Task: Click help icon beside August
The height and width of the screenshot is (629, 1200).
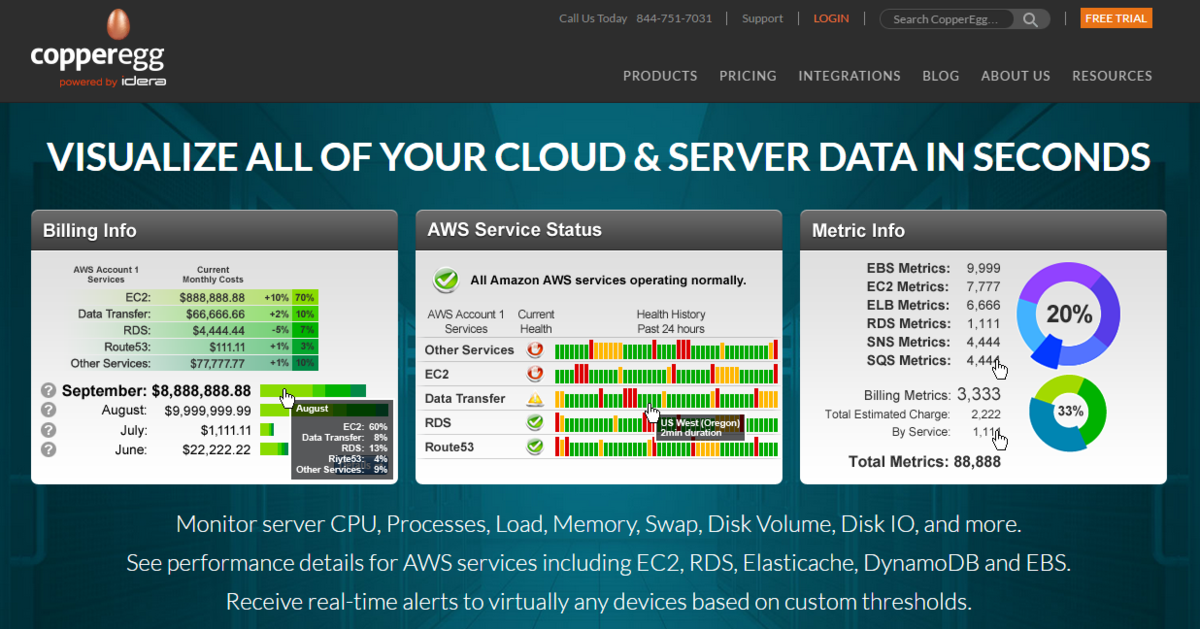Action: tap(48, 410)
